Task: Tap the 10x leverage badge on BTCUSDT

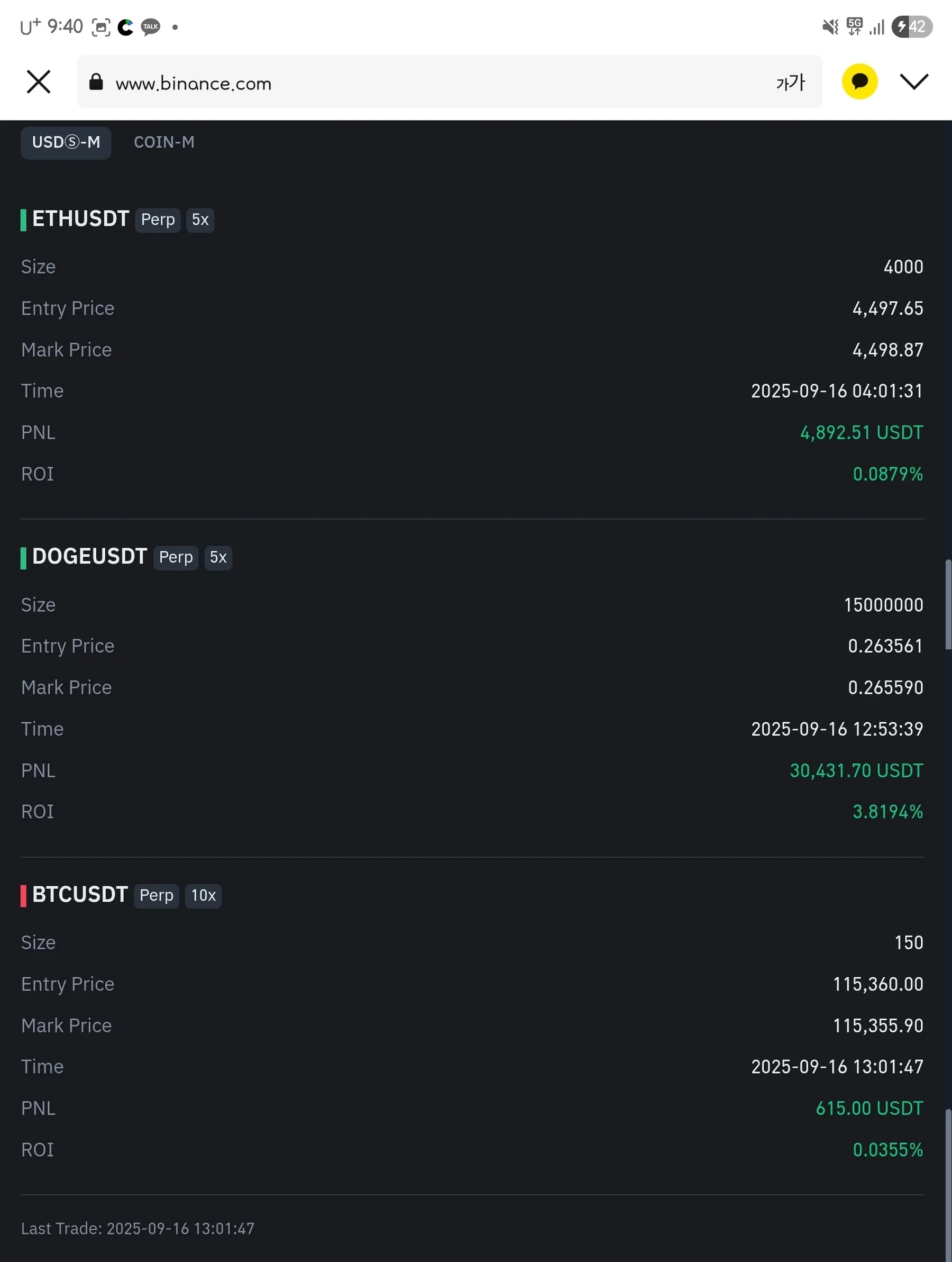Action: pyautogui.click(x=203, y=896)
